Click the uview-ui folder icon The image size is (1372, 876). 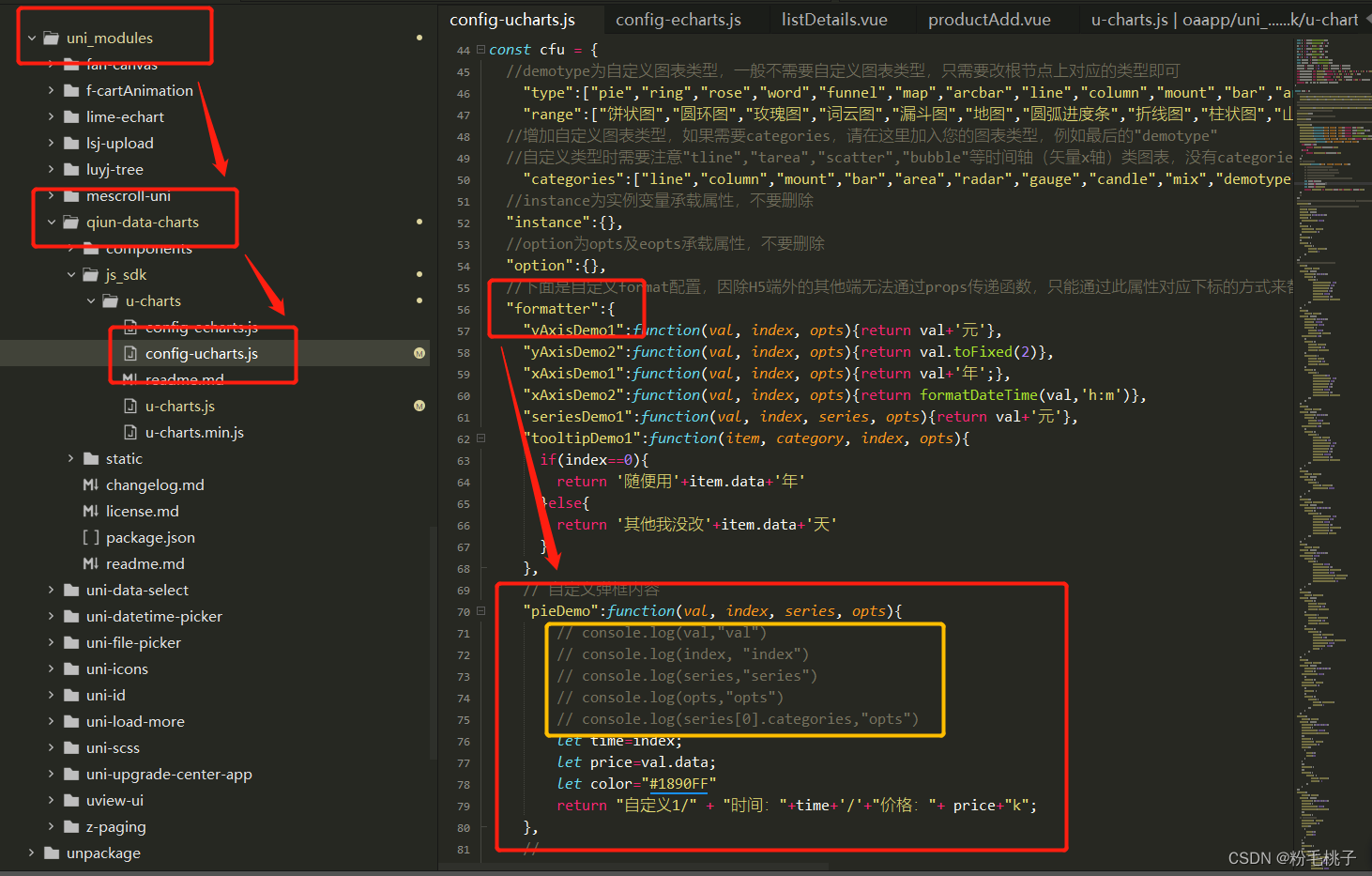click(x=71, y=801)
